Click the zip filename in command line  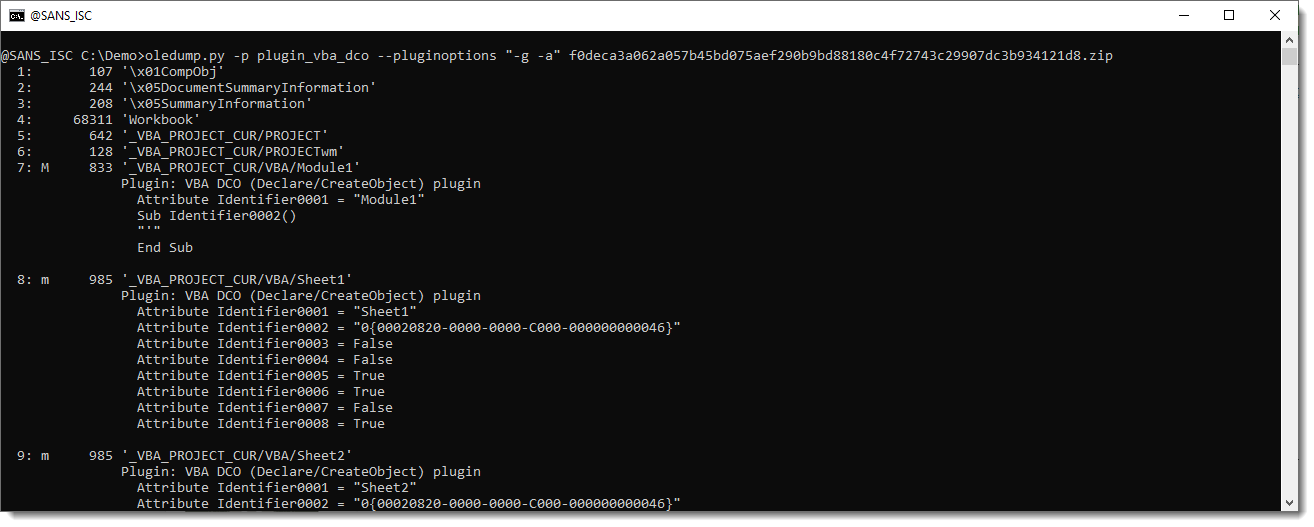[840, 56]
